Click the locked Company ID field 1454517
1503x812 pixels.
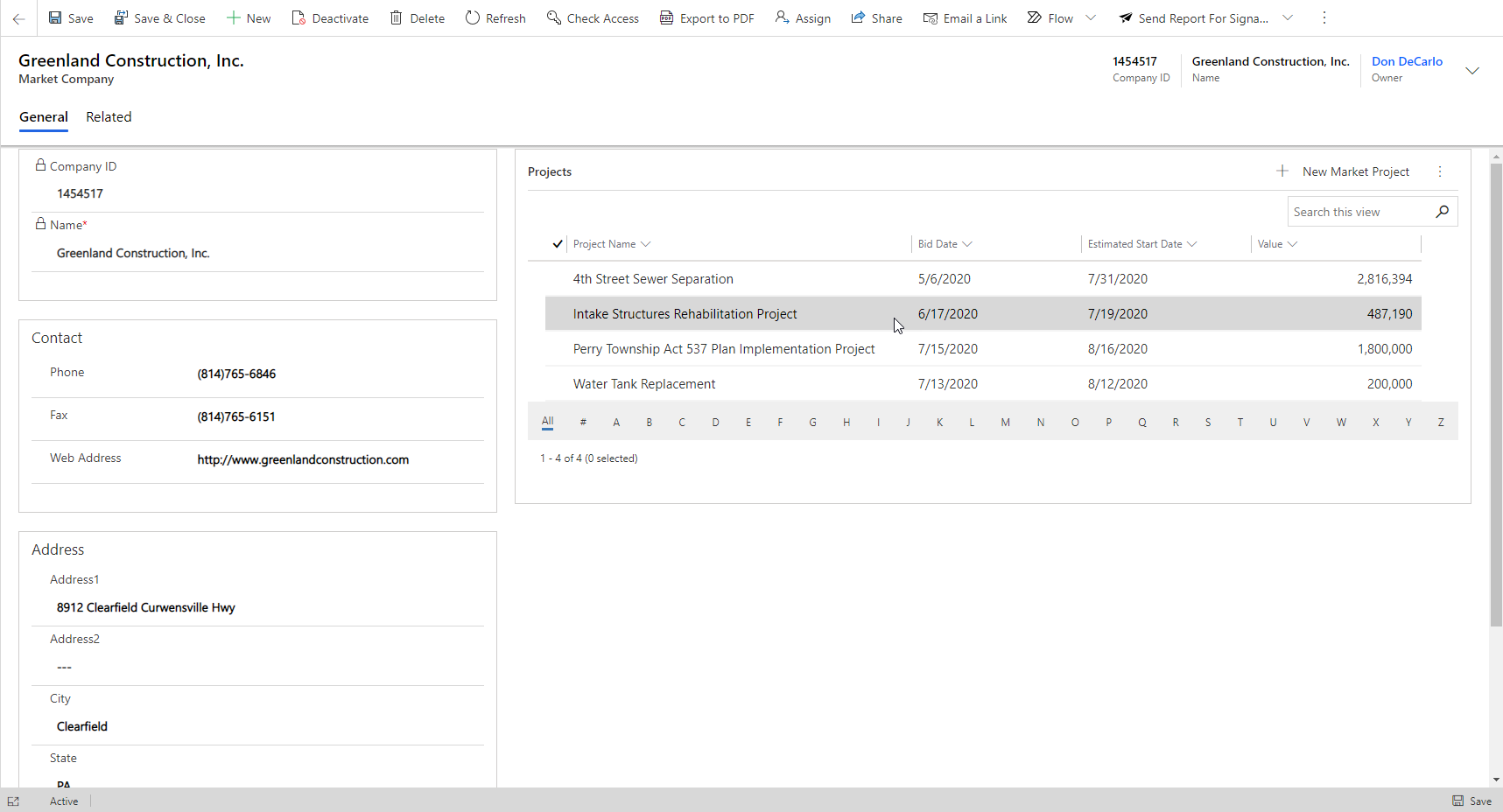(x=80, y=194)
